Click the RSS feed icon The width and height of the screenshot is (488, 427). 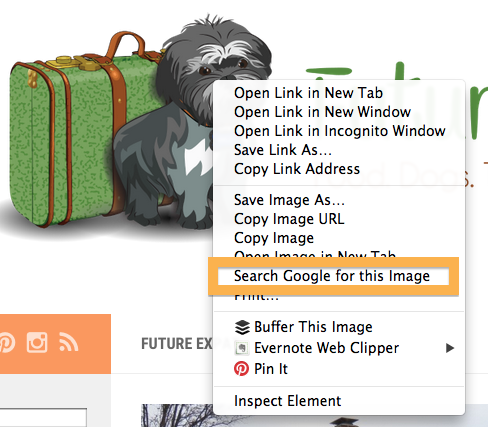[x=68, y=342]
